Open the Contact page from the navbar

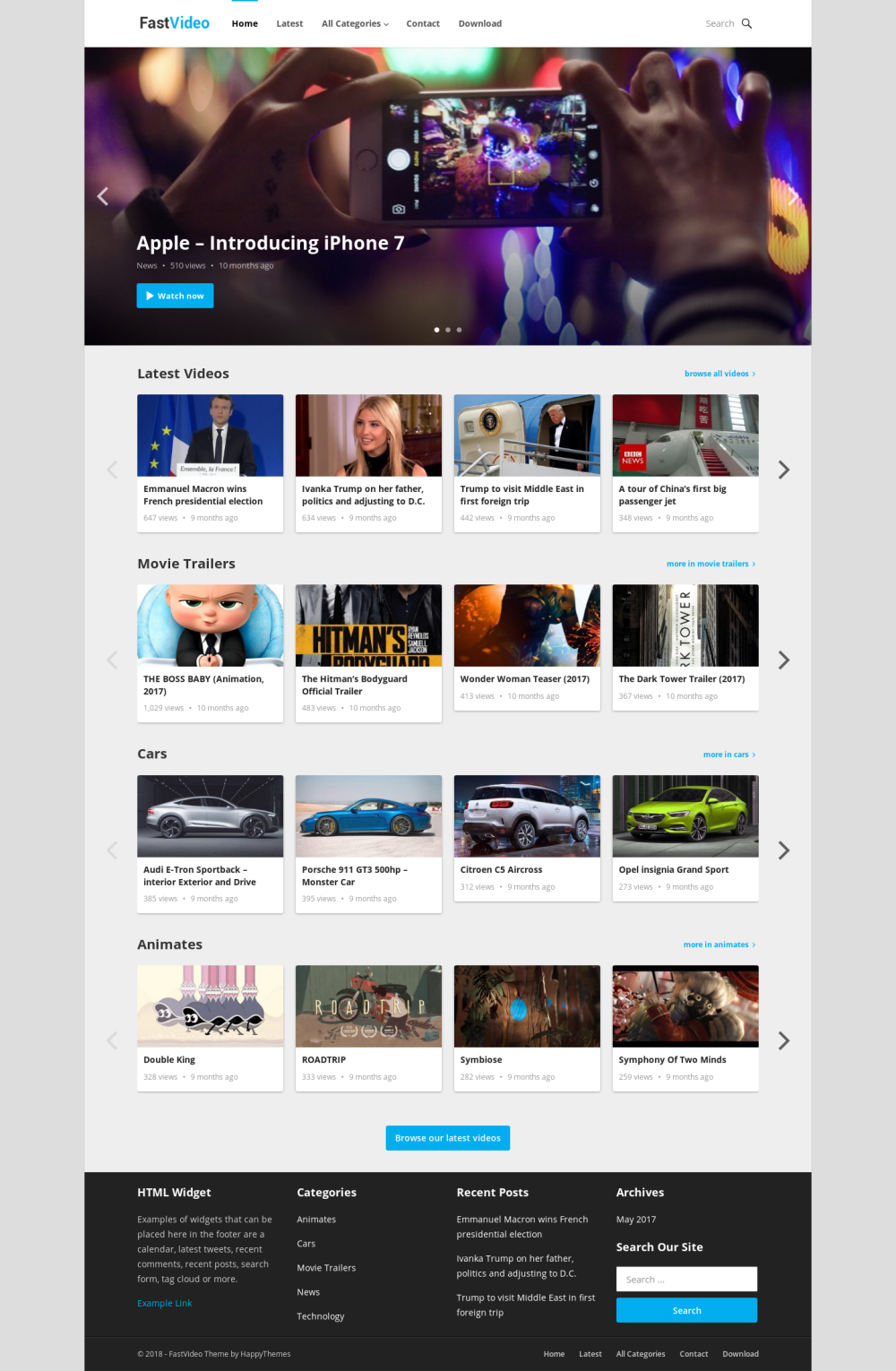point(423,23)
